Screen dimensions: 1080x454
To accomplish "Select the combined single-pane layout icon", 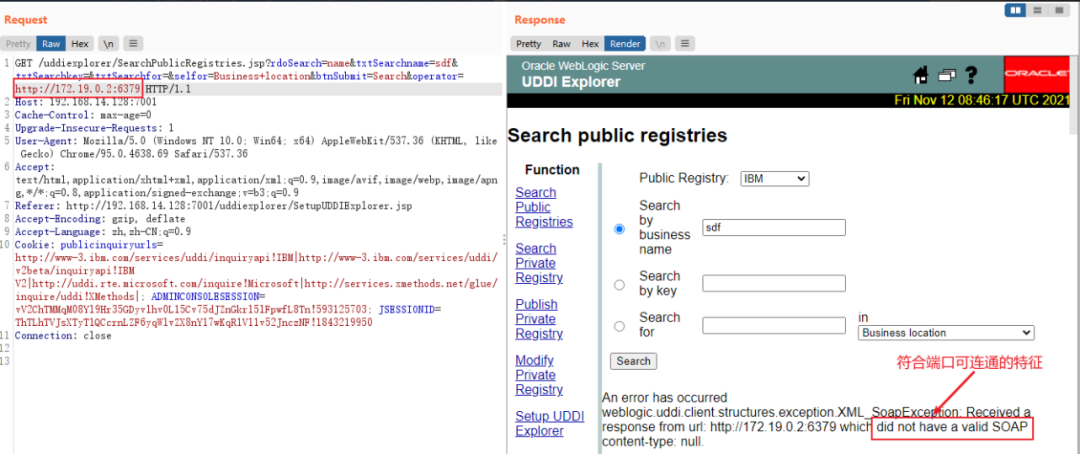I will click(x=1057, y=10).
